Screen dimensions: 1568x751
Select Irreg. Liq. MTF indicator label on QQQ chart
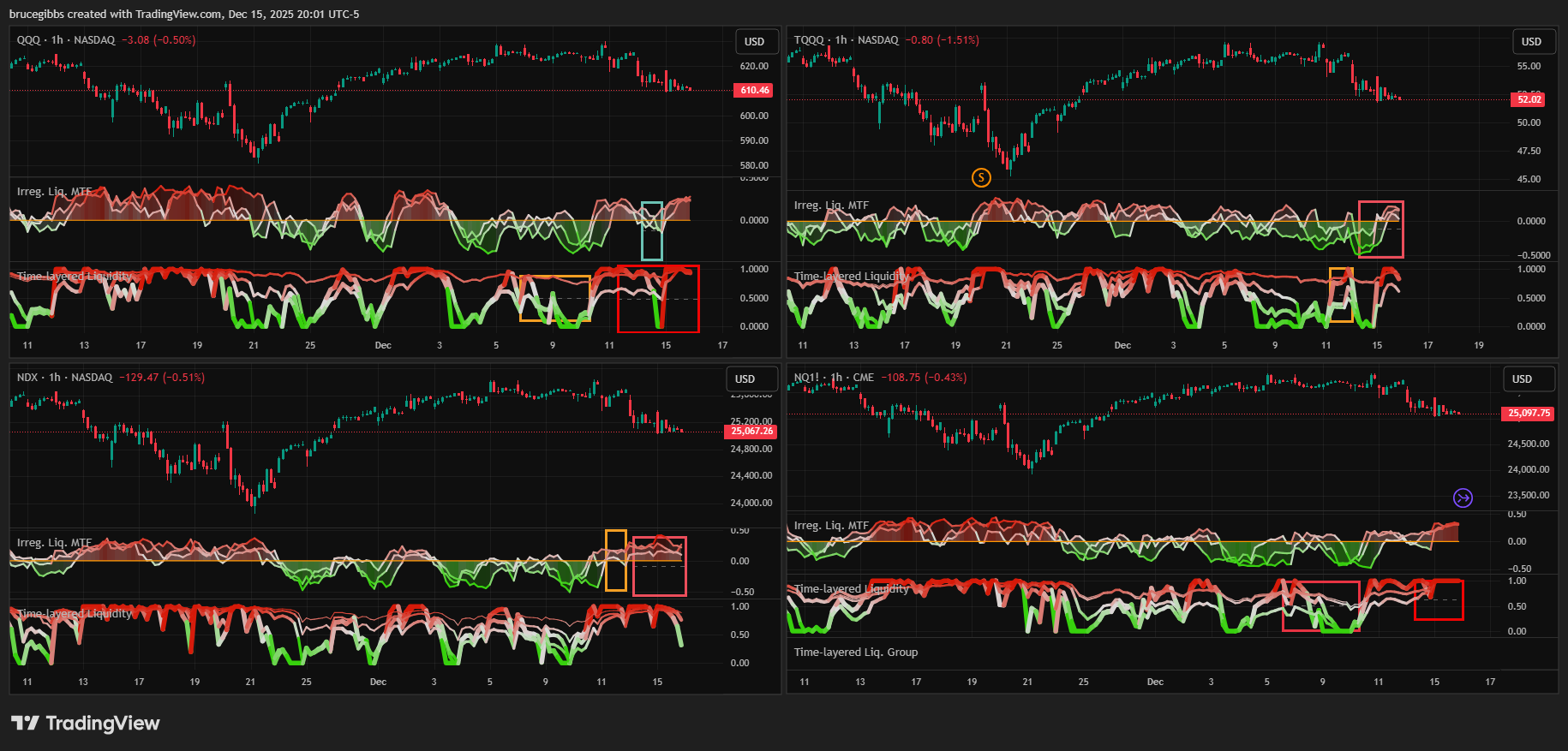[54, 192]
